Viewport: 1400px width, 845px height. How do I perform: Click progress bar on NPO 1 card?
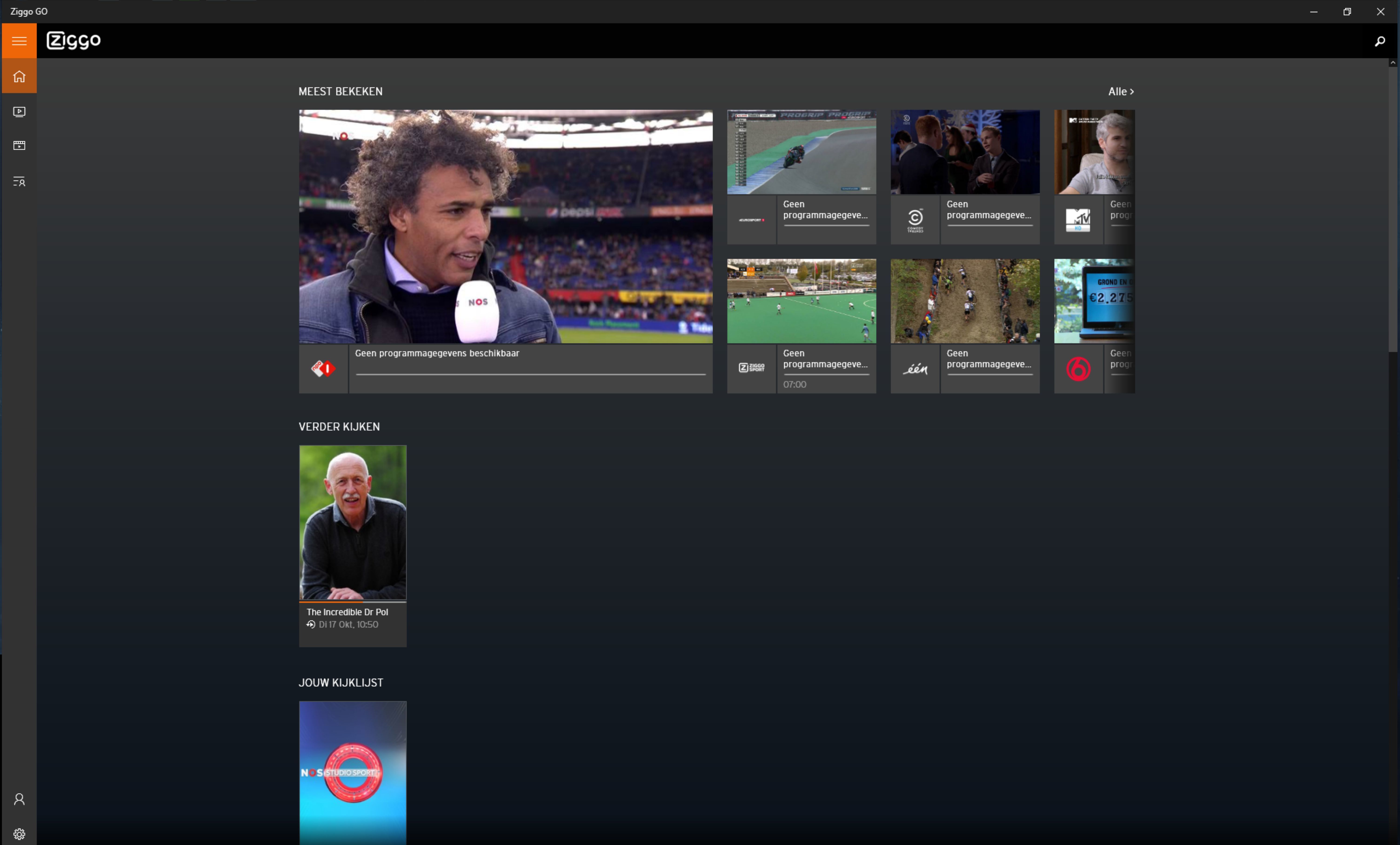click(531, 374)
